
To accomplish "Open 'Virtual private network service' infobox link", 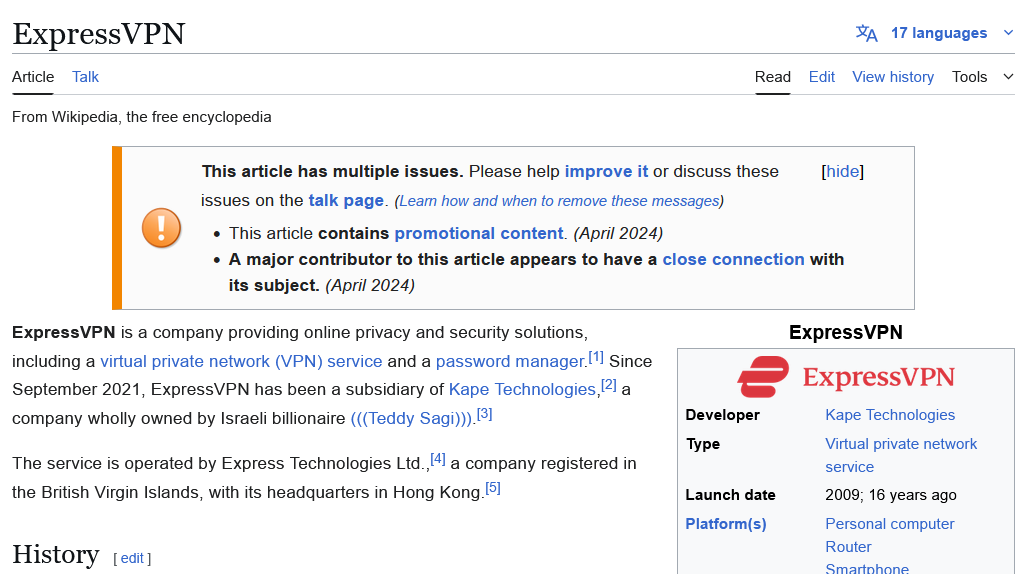I will [x=901, y=455].
